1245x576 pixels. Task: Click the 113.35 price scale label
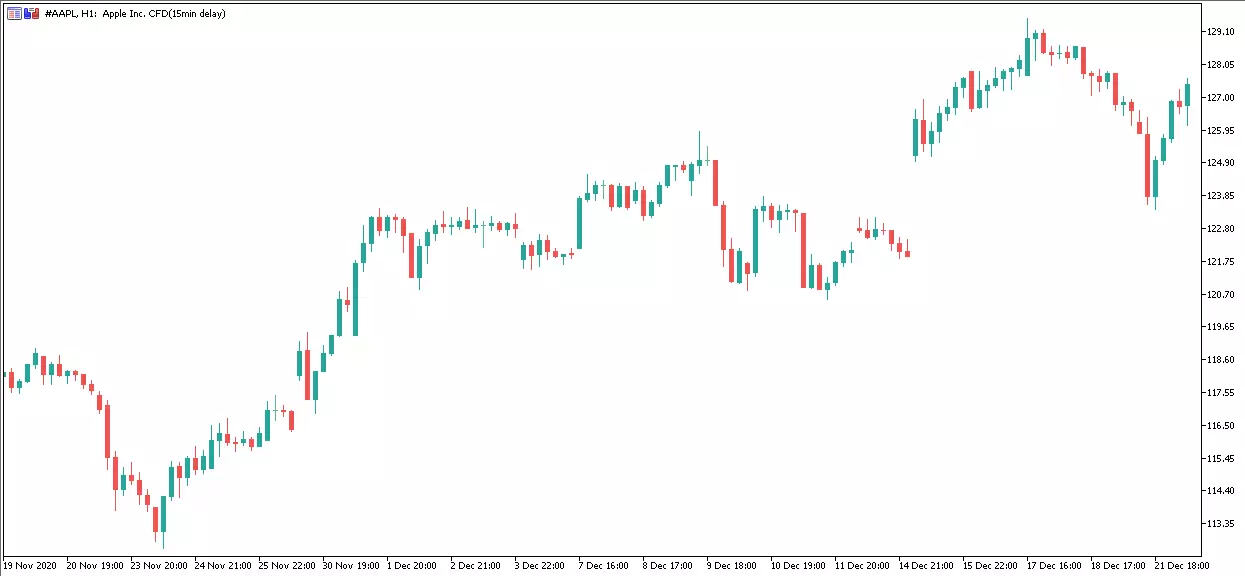tap(1221, 524)
